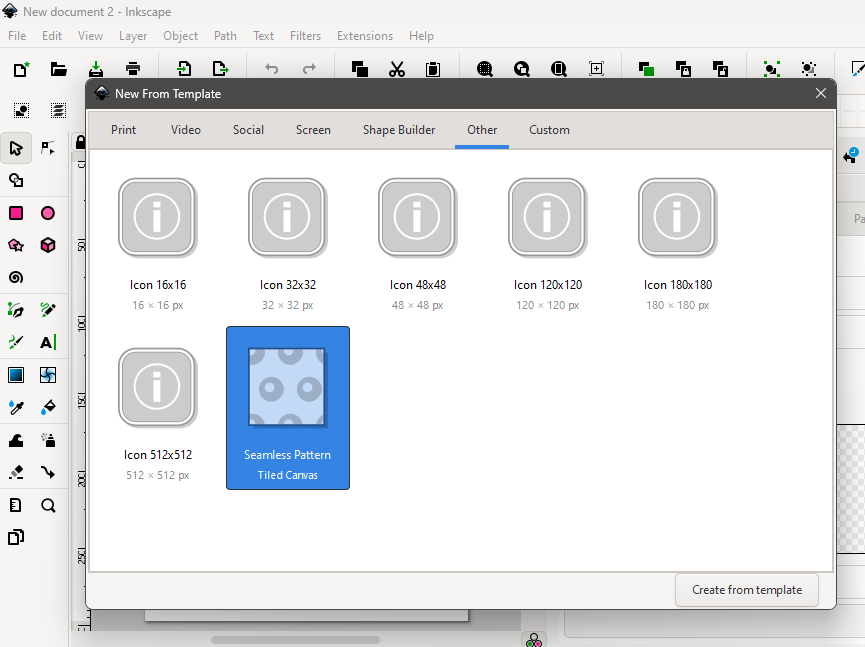Choose the Icon 48x48 template
This screenshot has width=865, height=647.
(418, 242)
